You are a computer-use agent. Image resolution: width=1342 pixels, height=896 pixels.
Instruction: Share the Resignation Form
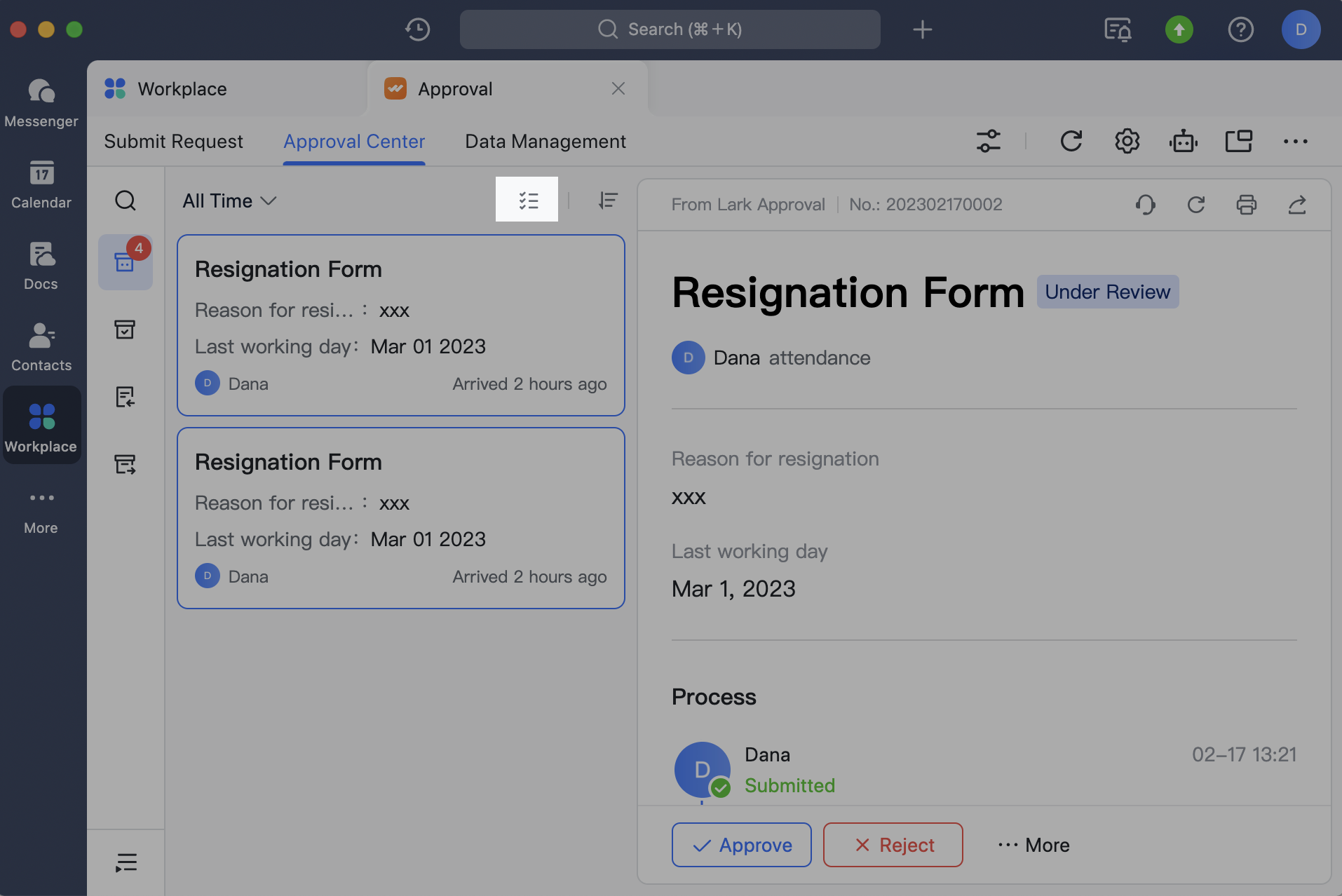tap(1297, 205)
